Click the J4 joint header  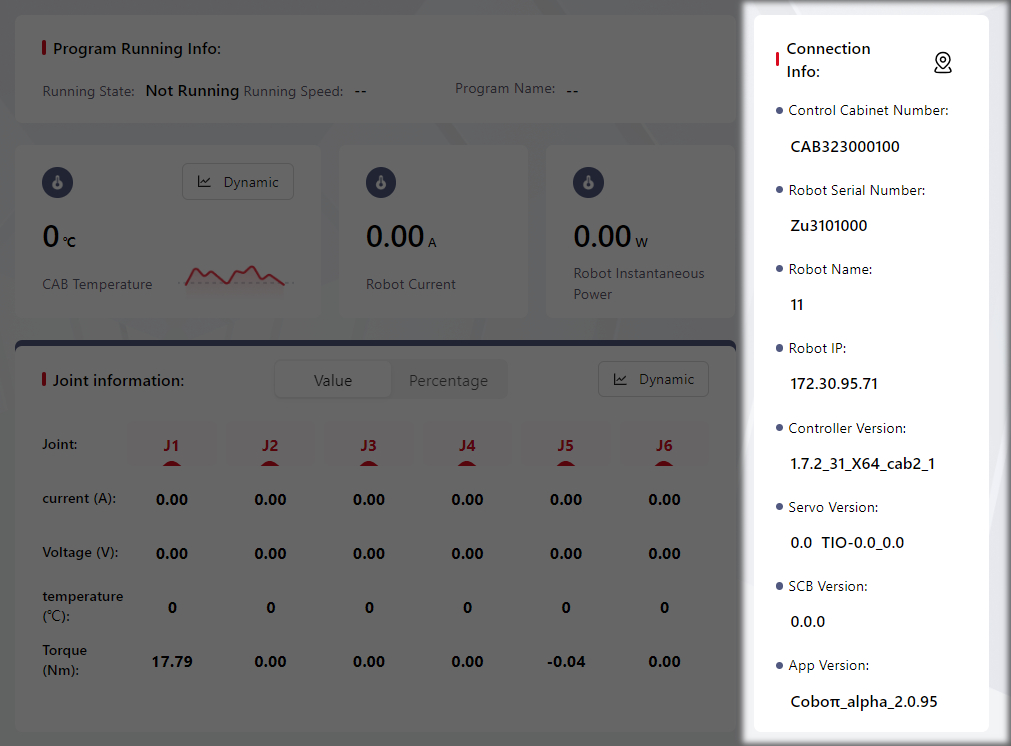pyautogui.click(x=467, y=446)
